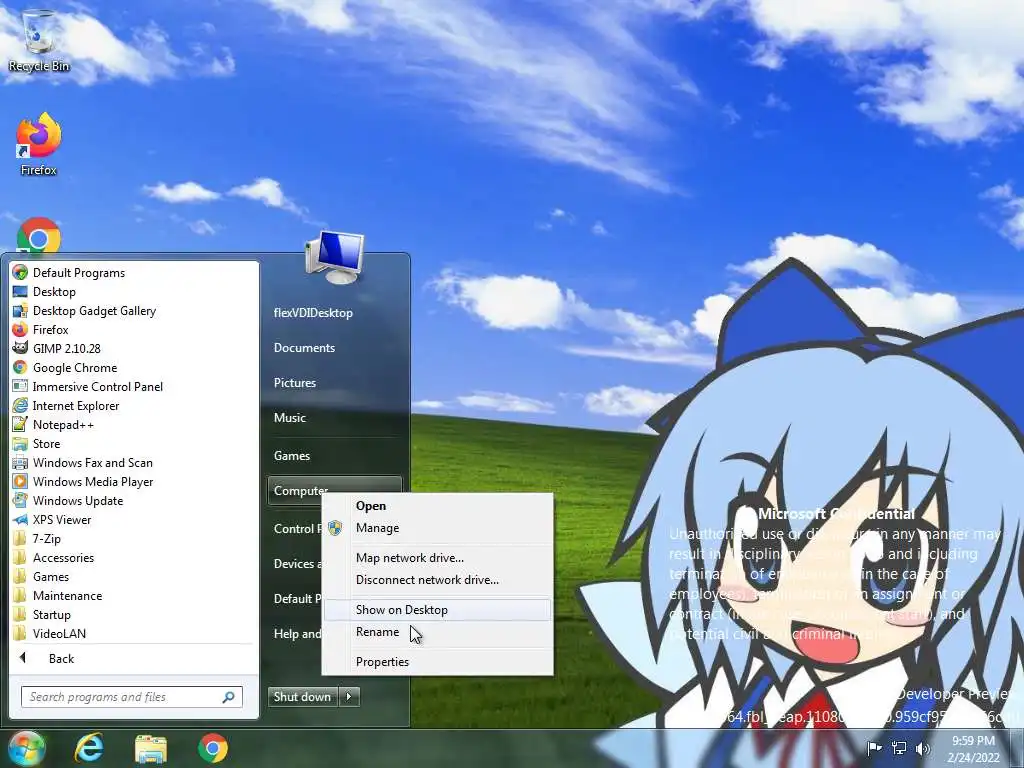Click the GIMP 2.10.28 icon
Viewport: 1024px width, 768px height.
click(20, 348)
